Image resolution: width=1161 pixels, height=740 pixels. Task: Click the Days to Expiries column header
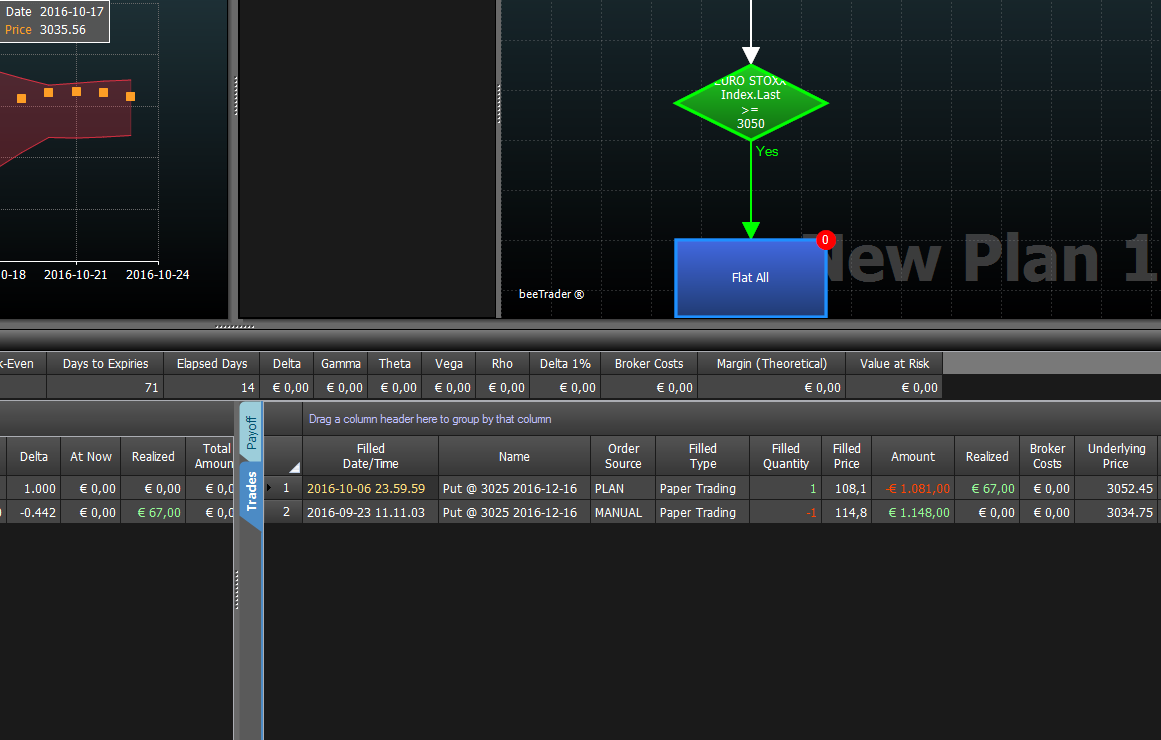[105, 364]
